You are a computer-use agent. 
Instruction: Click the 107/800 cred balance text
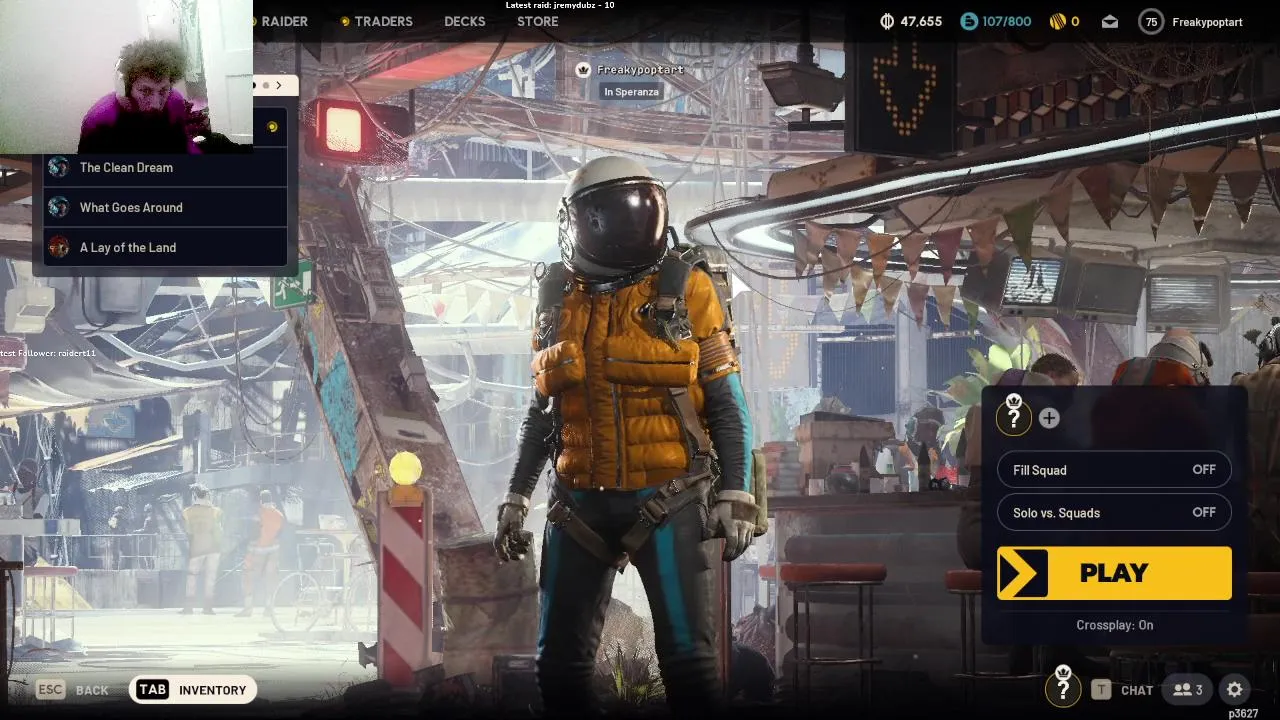coord(1007,21)
